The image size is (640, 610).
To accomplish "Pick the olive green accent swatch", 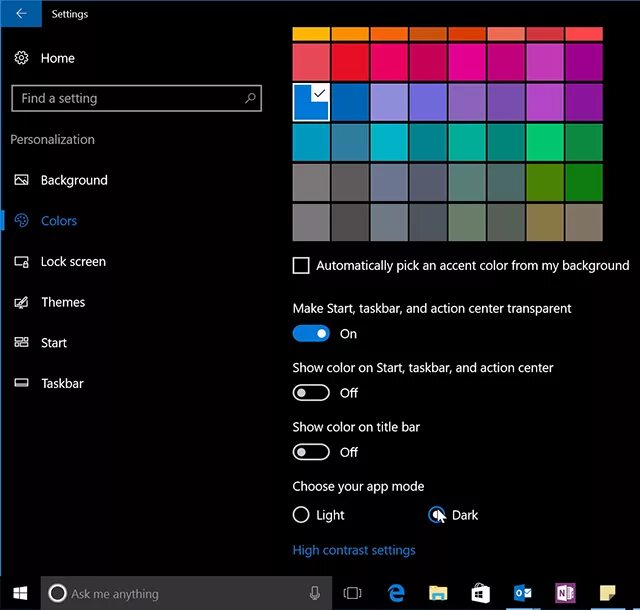I will (545, 182).
